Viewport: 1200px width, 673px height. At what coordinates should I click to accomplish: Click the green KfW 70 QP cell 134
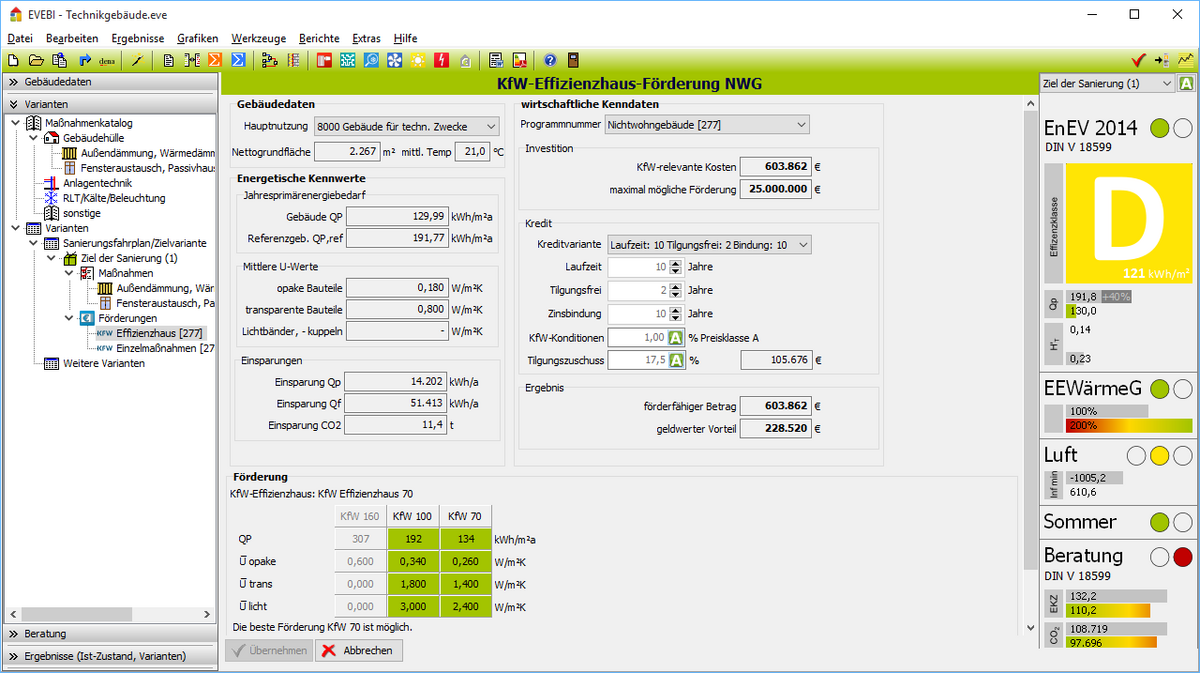[466, 539]
